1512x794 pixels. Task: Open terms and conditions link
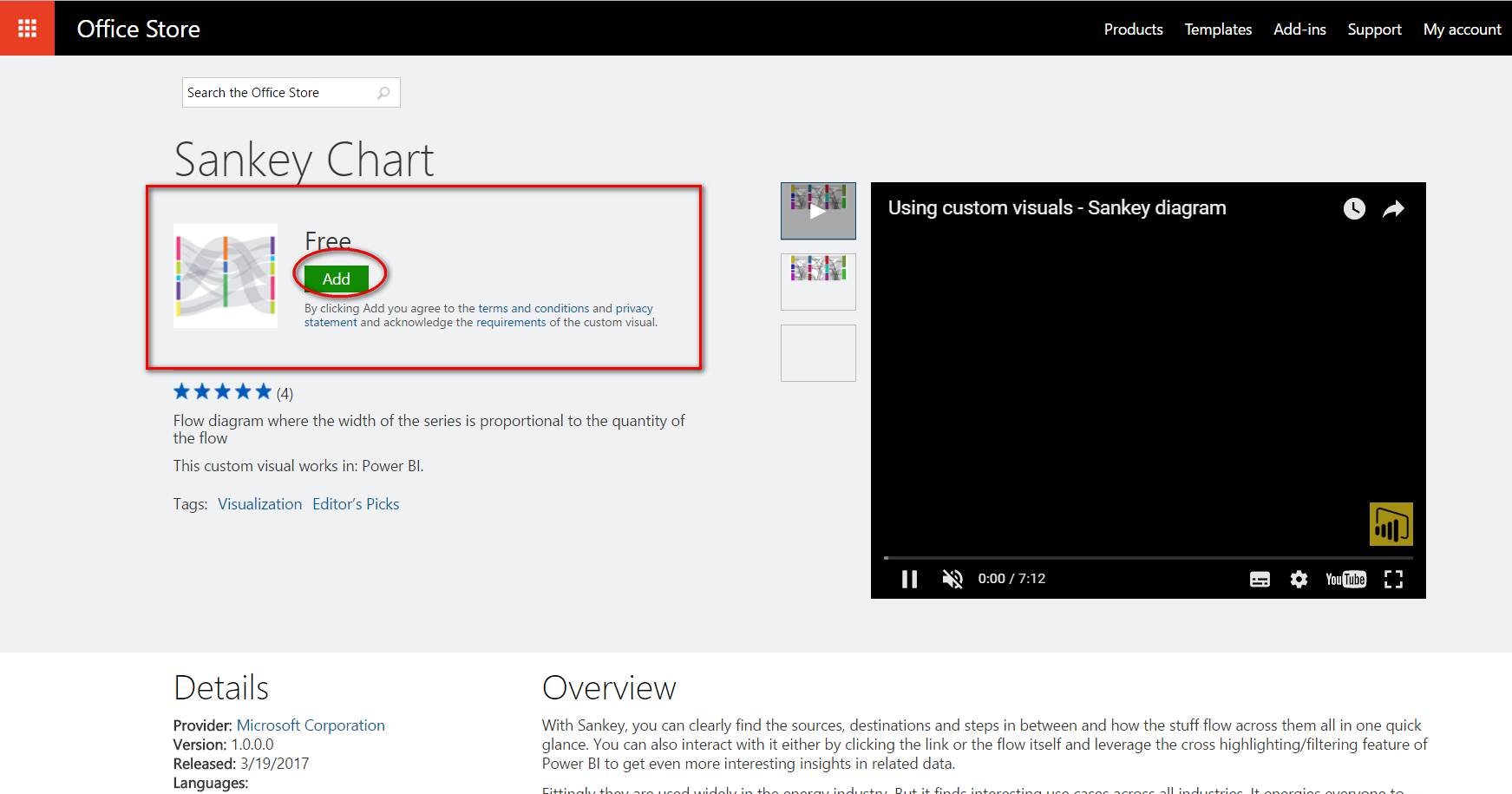pyautogui.click(x=533, y=308)
